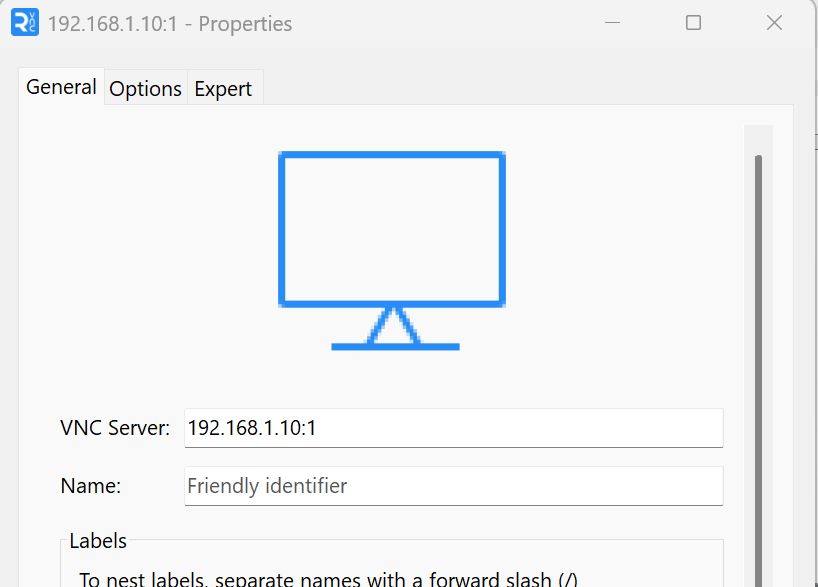
Task: Focus the Name field with Friendly identifier placeholder
Action: pos(454,486)
